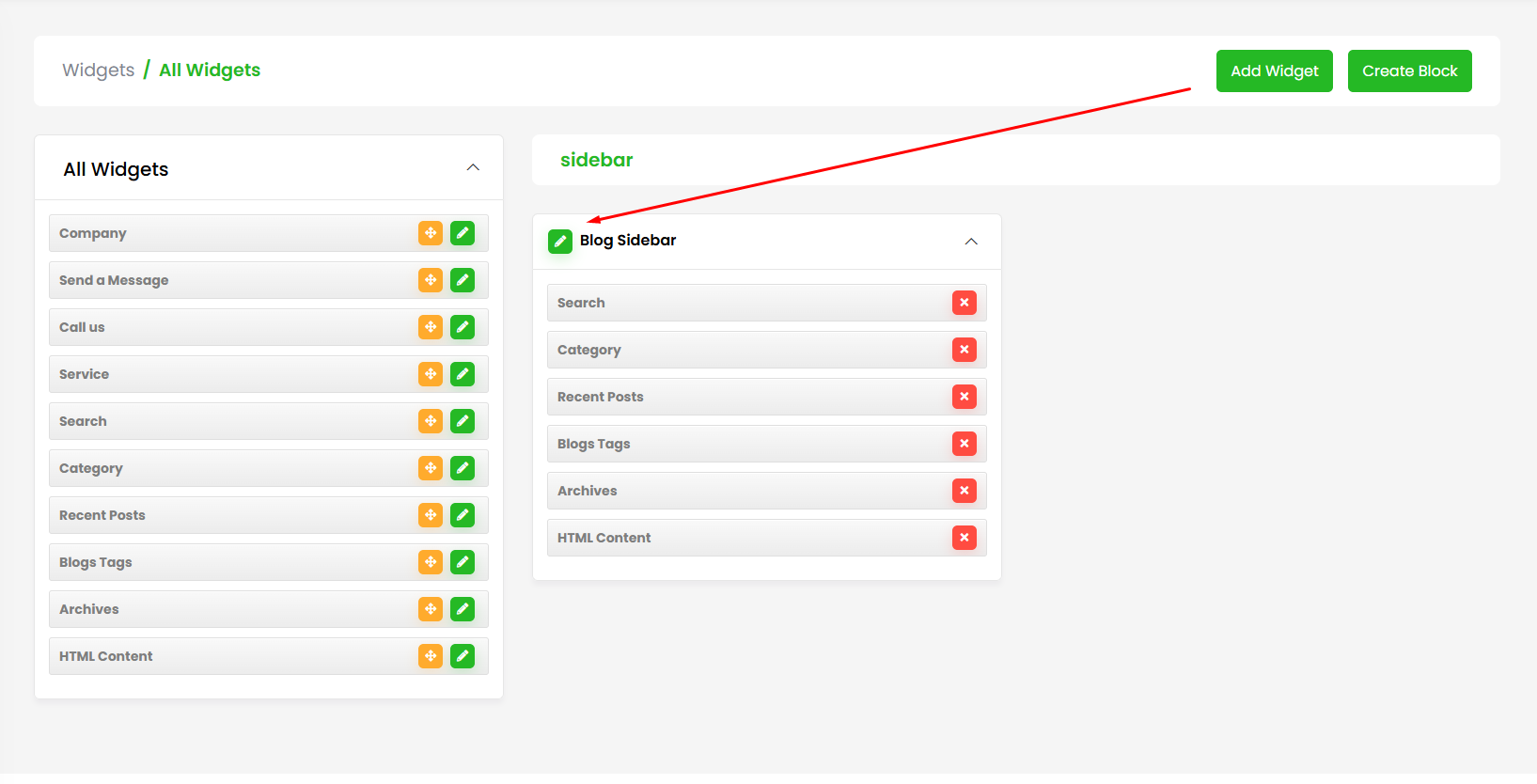Click the edit pencil icon for Company widget

click(x=463, y=233)
